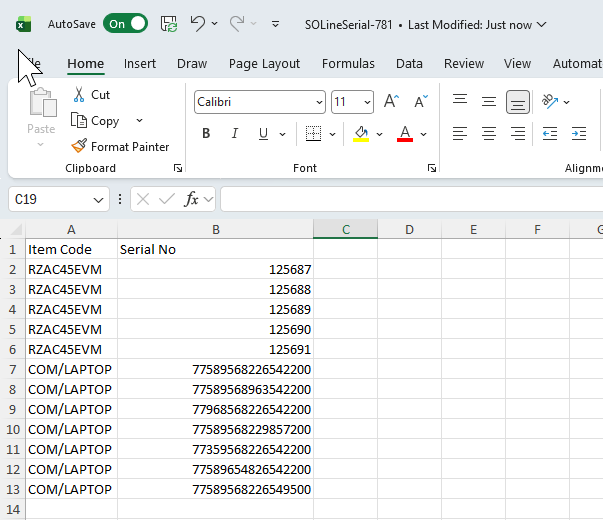The image size is (603, 520).
Task: Click the increase indent icon
Action: click(578, 134)
